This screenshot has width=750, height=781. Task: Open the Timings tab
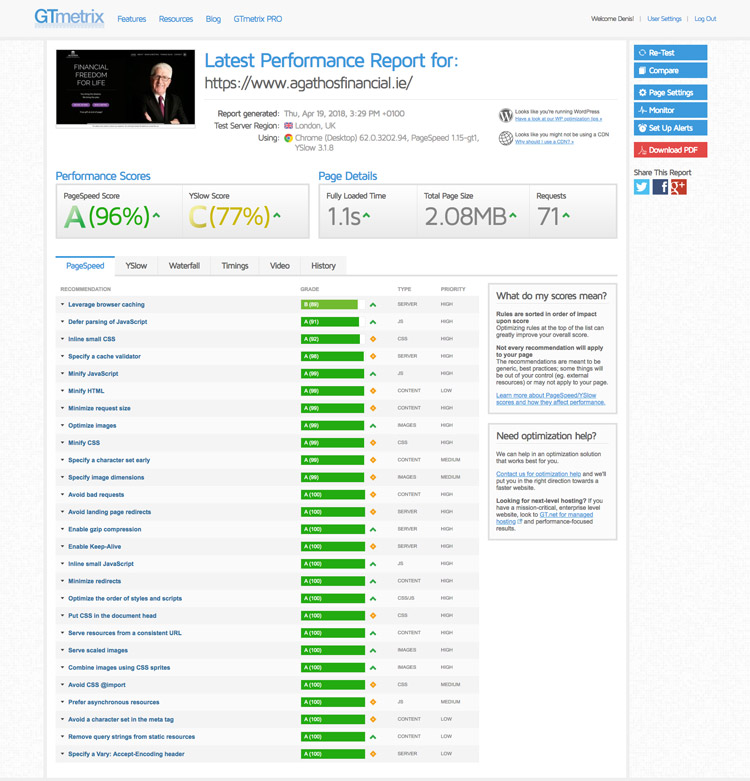click(235, 266)
